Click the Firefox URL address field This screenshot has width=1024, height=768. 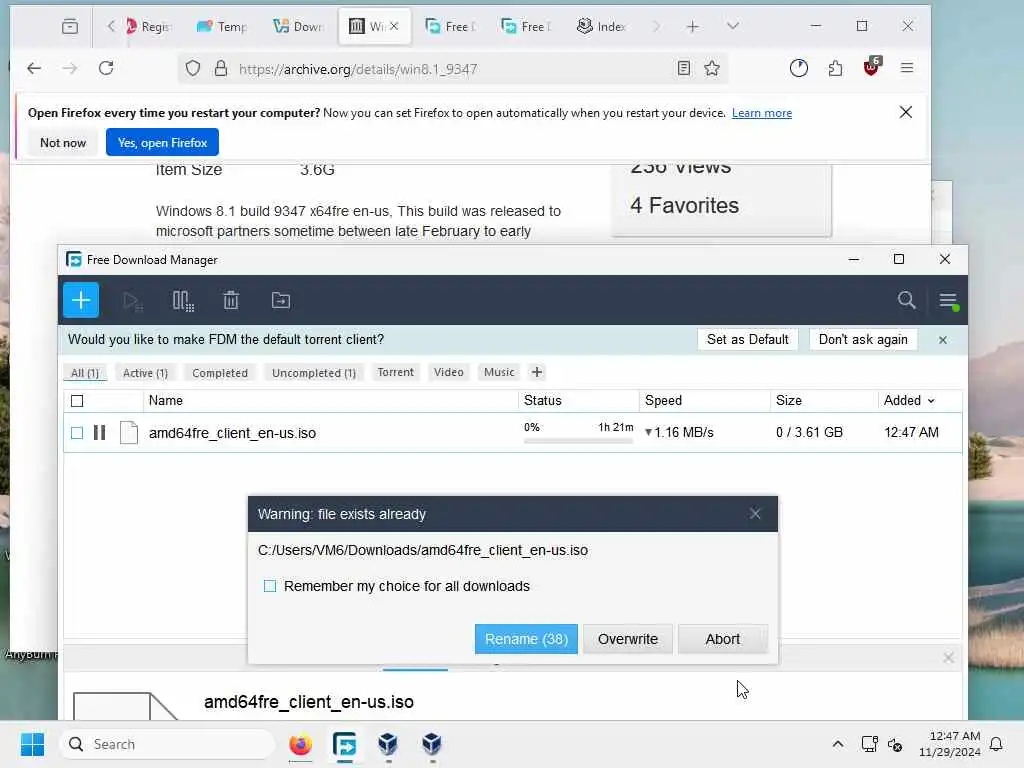click(x=451, y=69)
